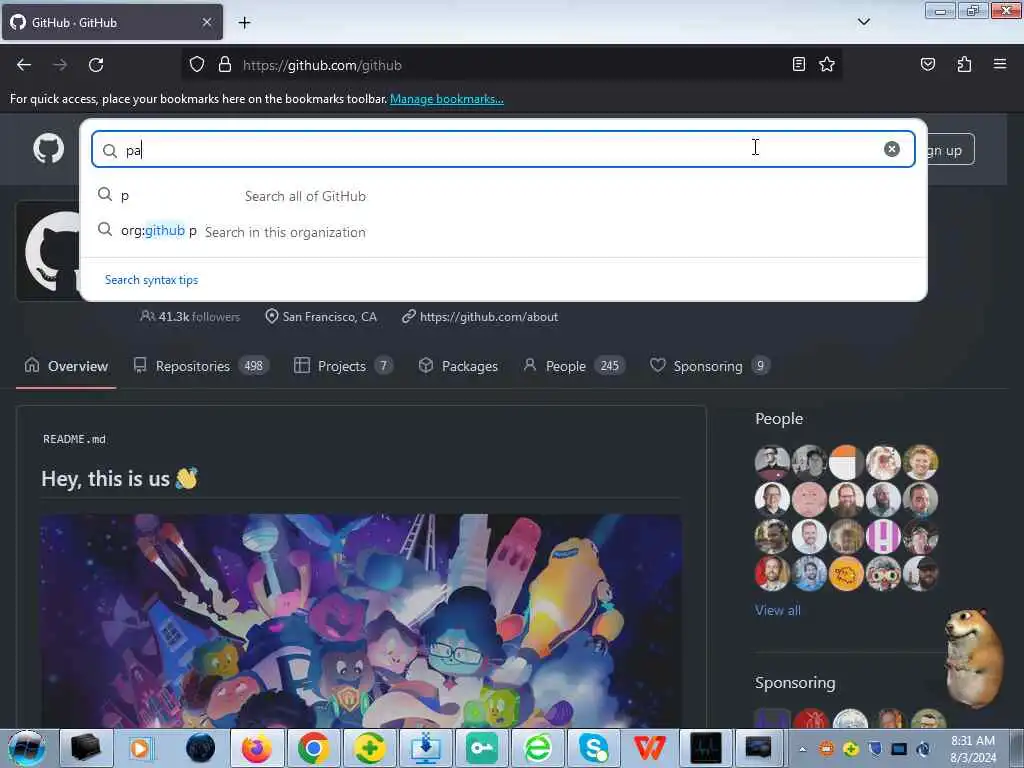Open first avatar in People grid
This screenshot has width=1024, height=768.
[x=772, y=462]
